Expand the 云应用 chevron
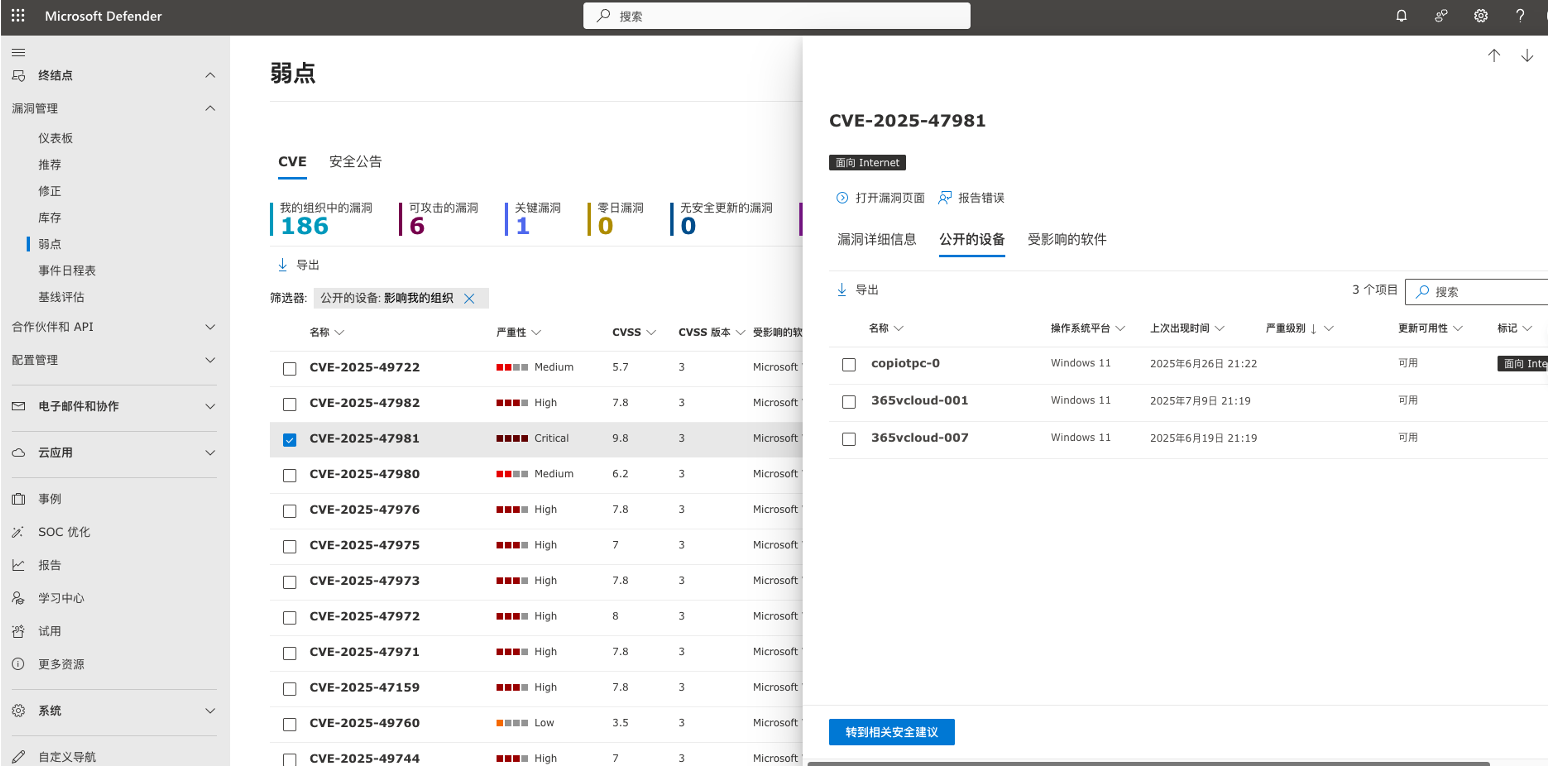 pyautogui.click(x=210, y=453)
